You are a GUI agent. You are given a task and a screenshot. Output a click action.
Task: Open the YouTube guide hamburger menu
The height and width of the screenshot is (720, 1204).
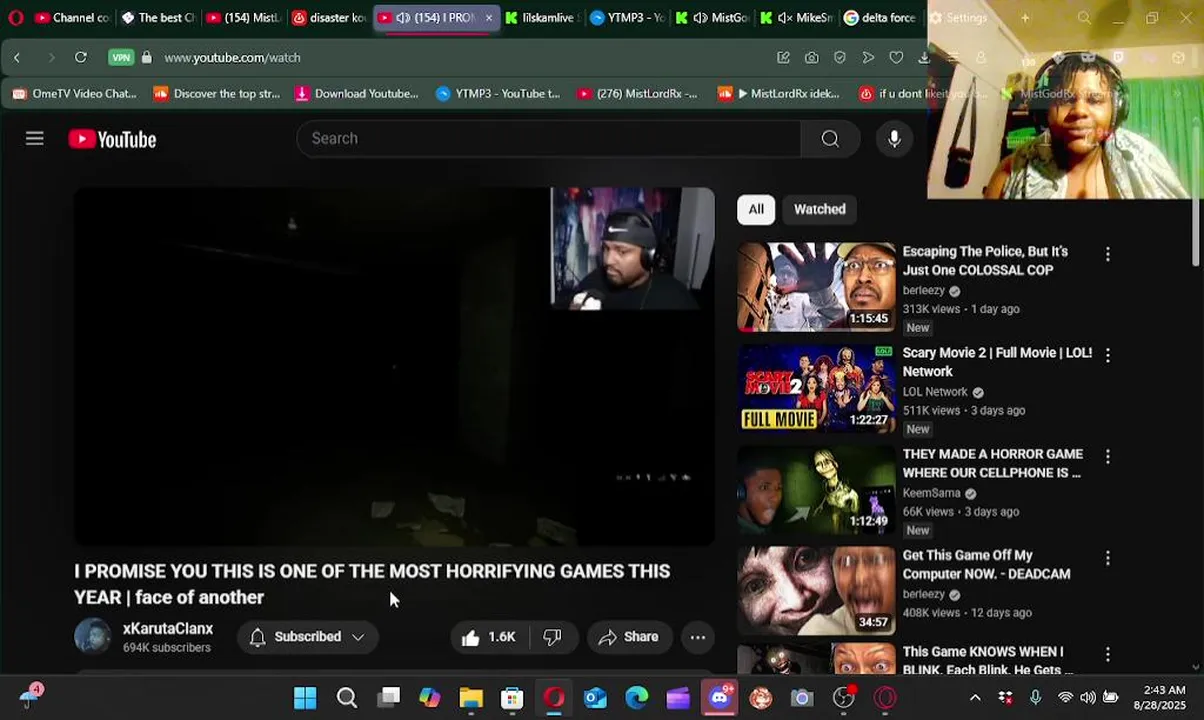tap(35, 139)
